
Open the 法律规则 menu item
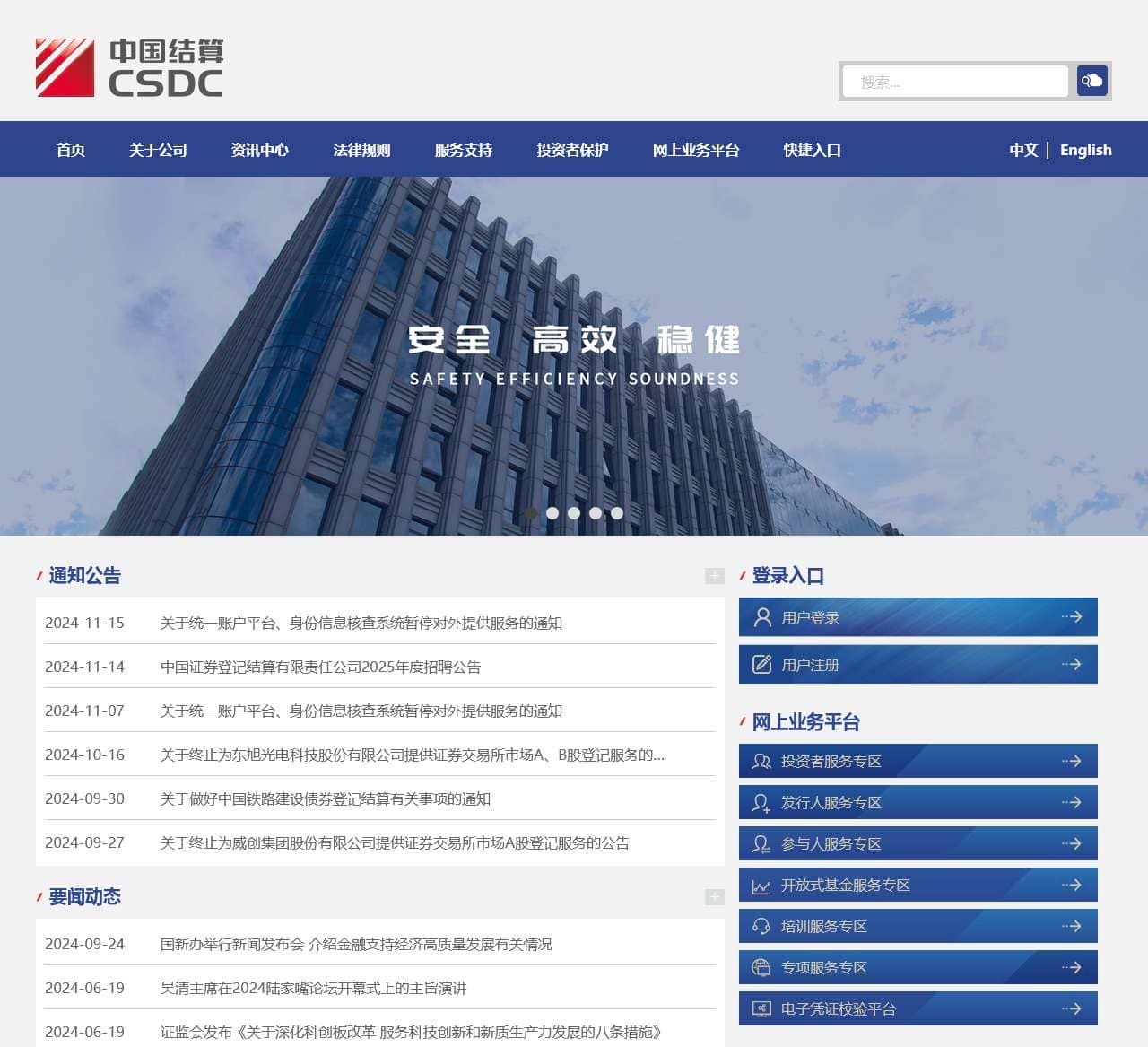[361, 150]
